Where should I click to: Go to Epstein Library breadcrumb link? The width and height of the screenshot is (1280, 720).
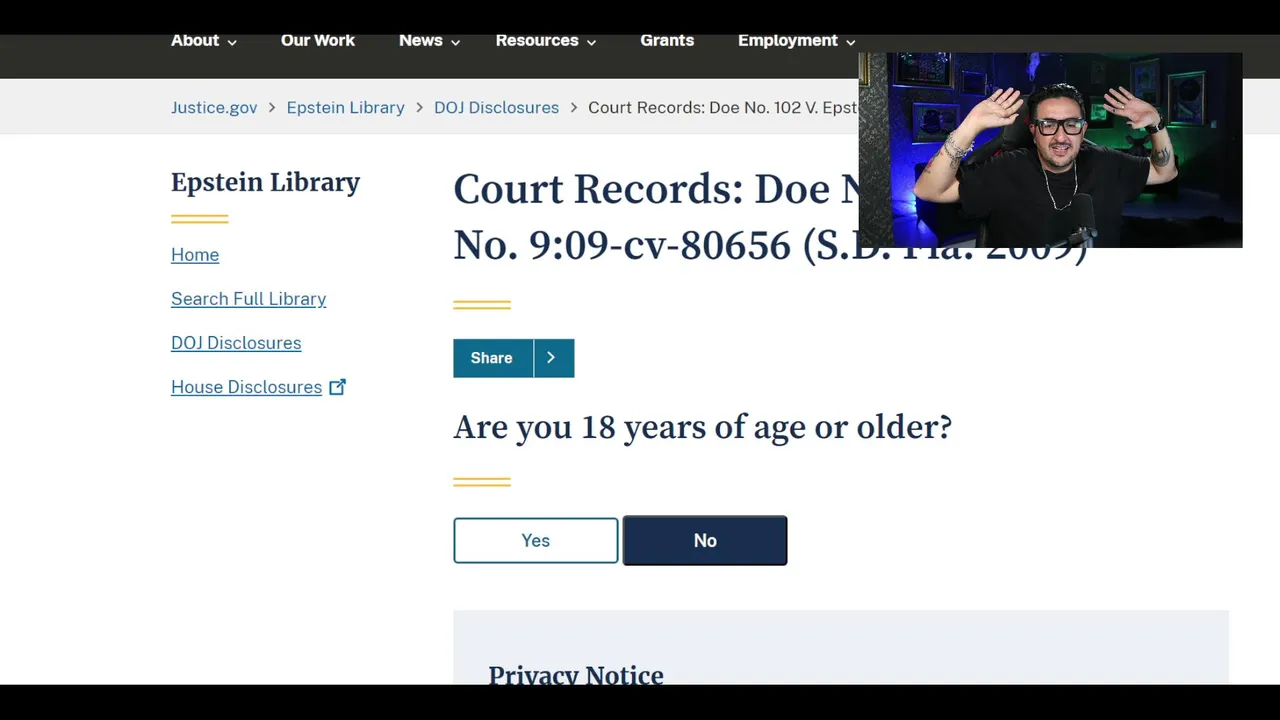coord(345,107)
